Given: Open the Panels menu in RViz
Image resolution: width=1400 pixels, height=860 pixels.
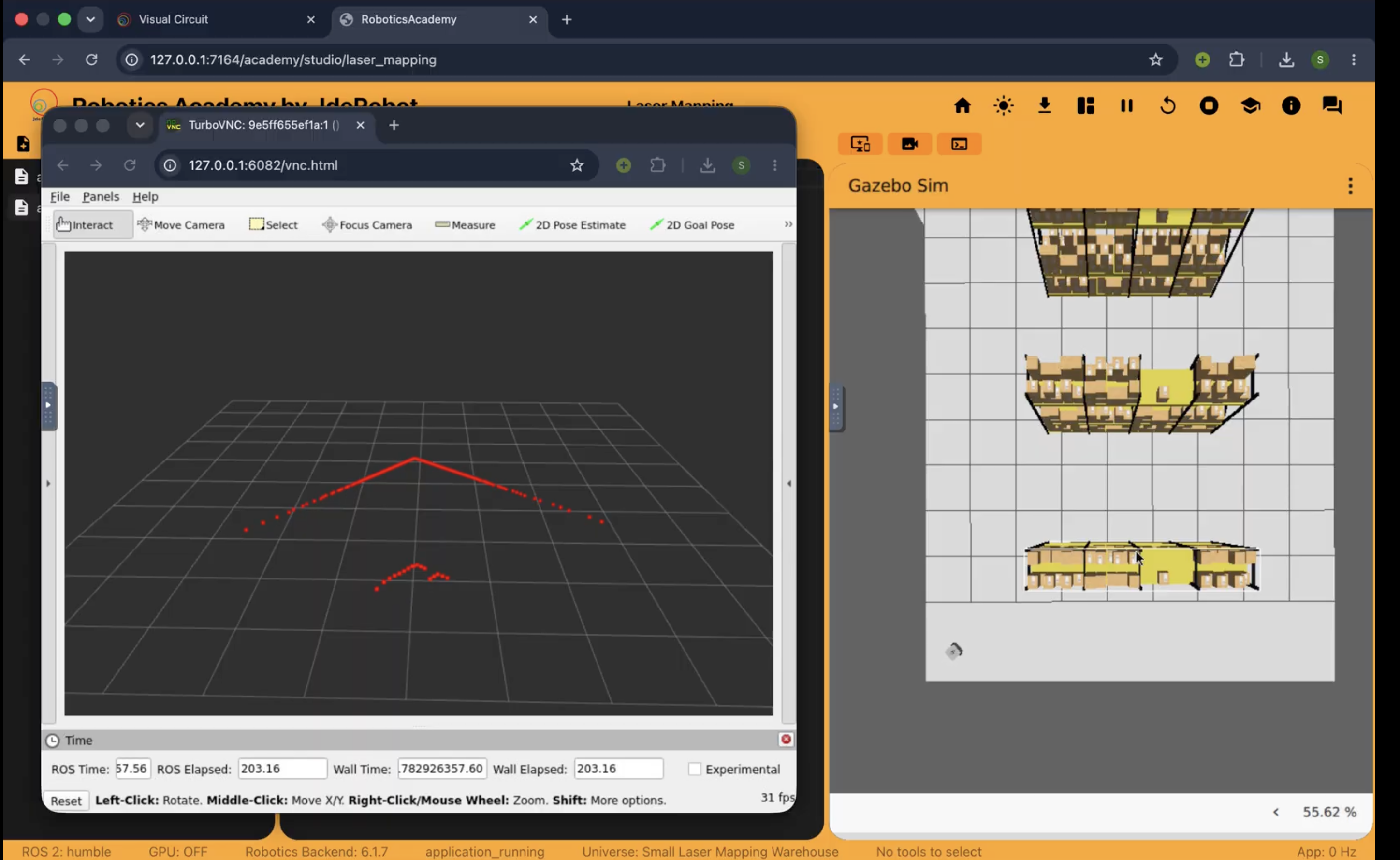Looking at the screenshot, I should (101, 196).
